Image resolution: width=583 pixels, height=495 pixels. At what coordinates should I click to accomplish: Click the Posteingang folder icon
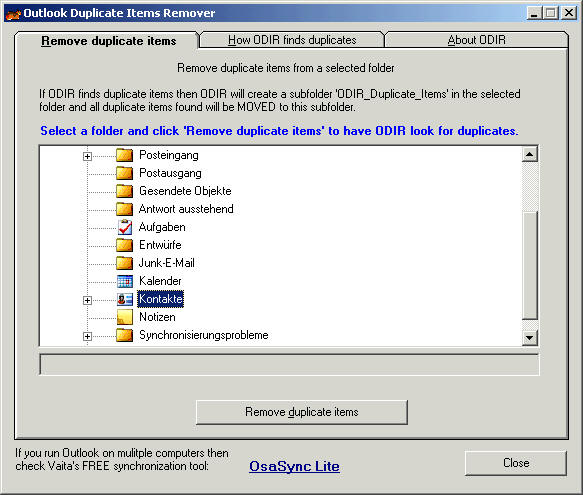point(125,155)
